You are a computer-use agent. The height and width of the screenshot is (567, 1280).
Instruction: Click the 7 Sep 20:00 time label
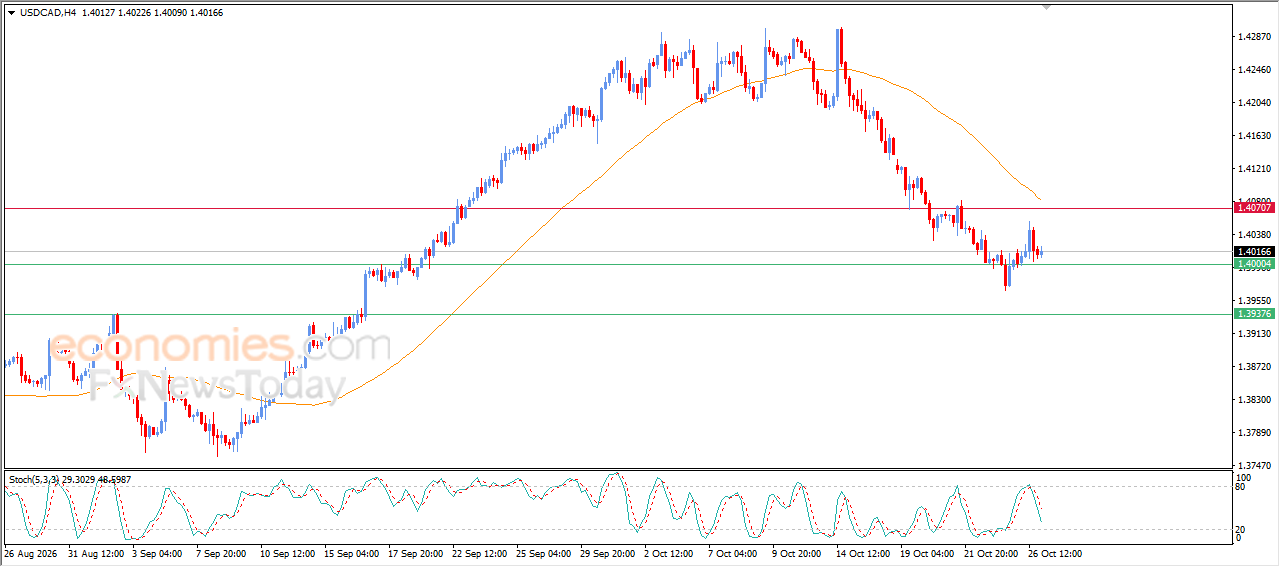222,553
